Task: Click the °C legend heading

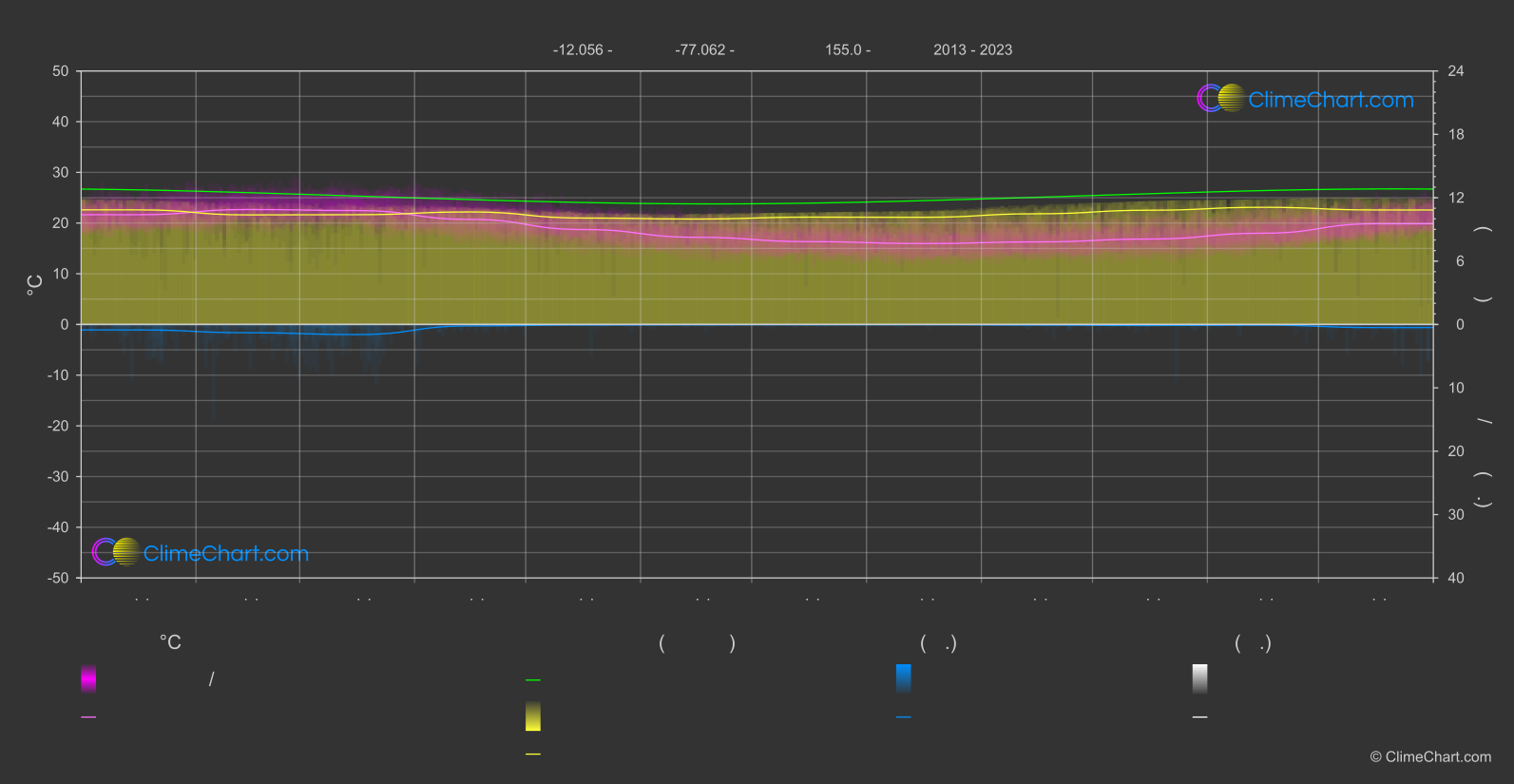Action: coord(170,642)
